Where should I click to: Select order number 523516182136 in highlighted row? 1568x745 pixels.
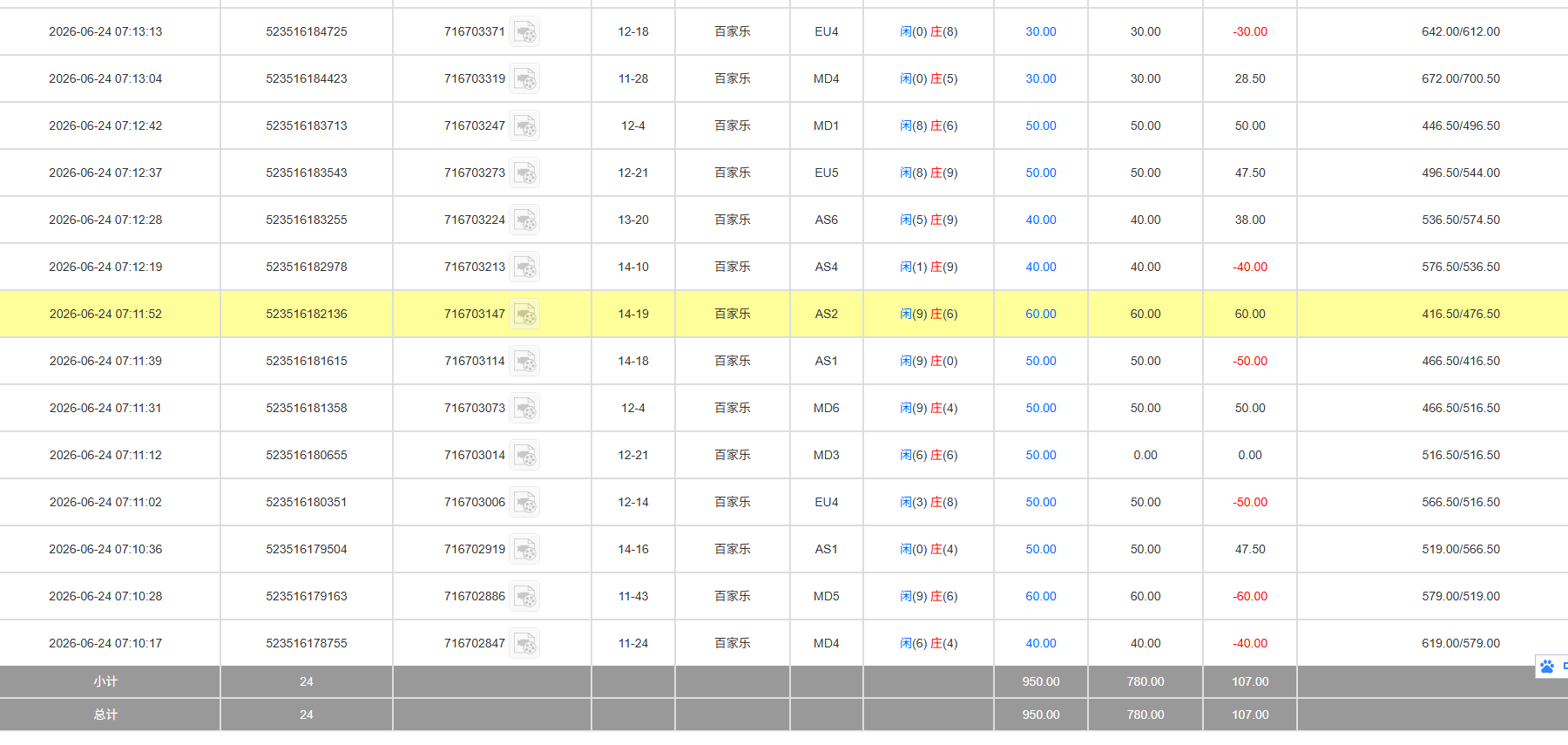click(307, 314)
